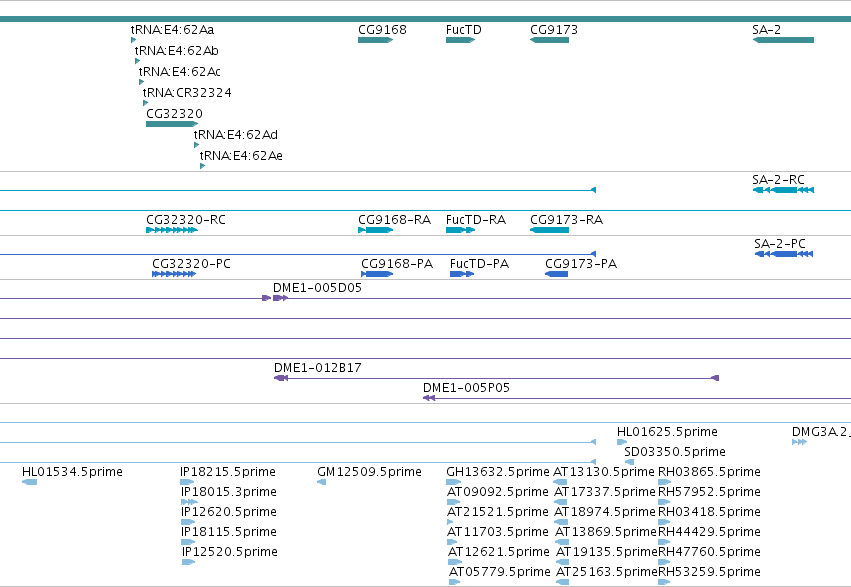The width and height of the screenshot is (851, 587).
Task: Select the AT17337.5prime EST label
Action: [605, 492]
